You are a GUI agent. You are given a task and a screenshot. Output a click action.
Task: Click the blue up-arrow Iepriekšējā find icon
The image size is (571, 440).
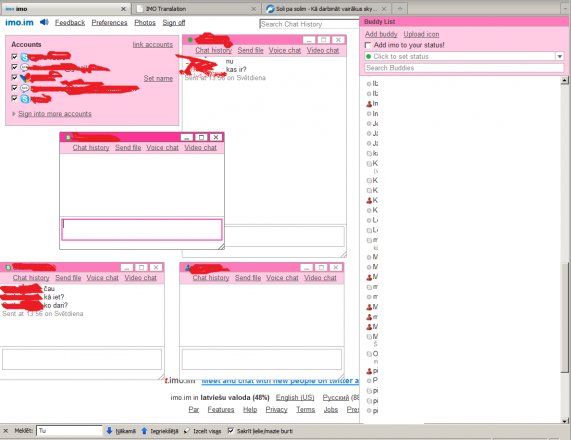point(144,431)
